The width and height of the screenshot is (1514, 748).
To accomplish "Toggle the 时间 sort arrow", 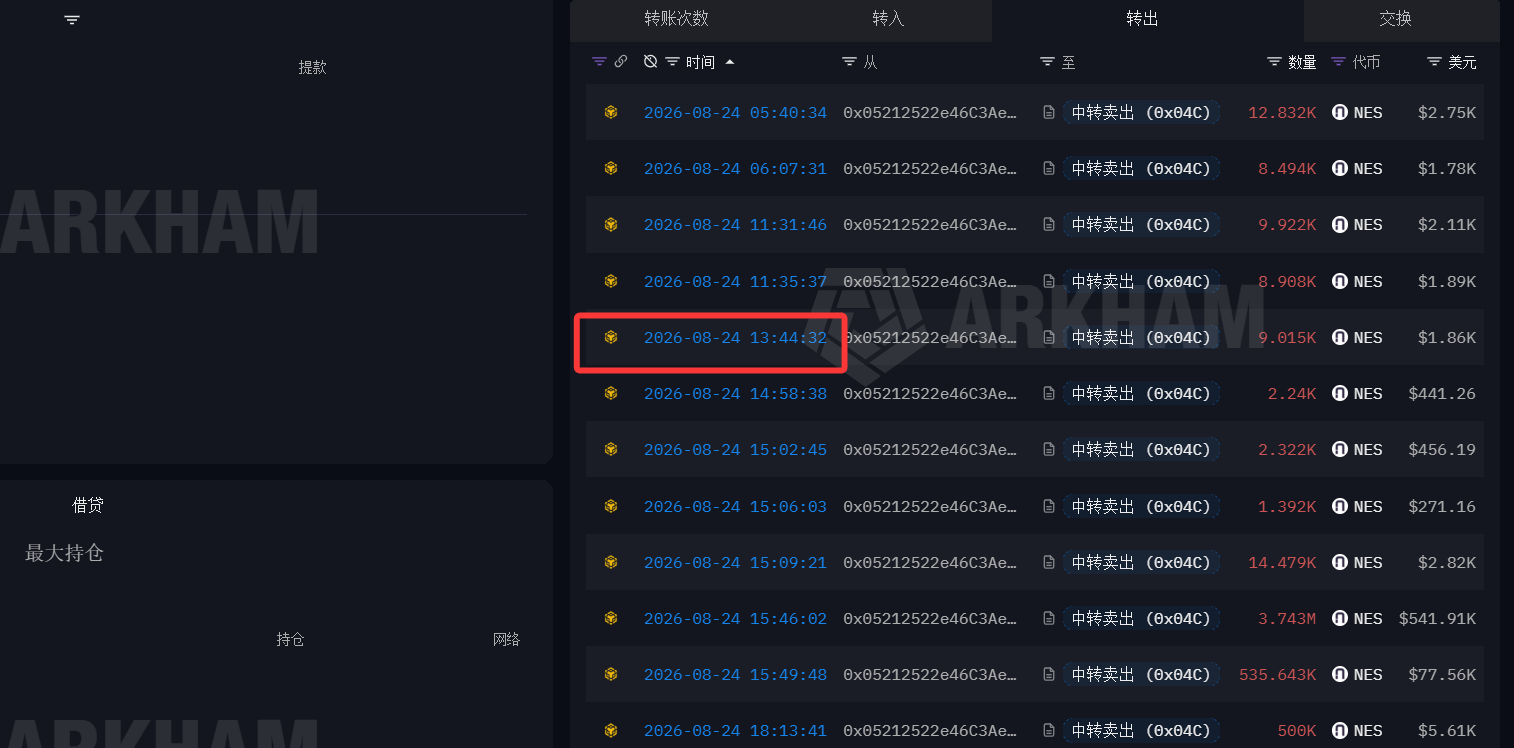I will click(730, 62).
